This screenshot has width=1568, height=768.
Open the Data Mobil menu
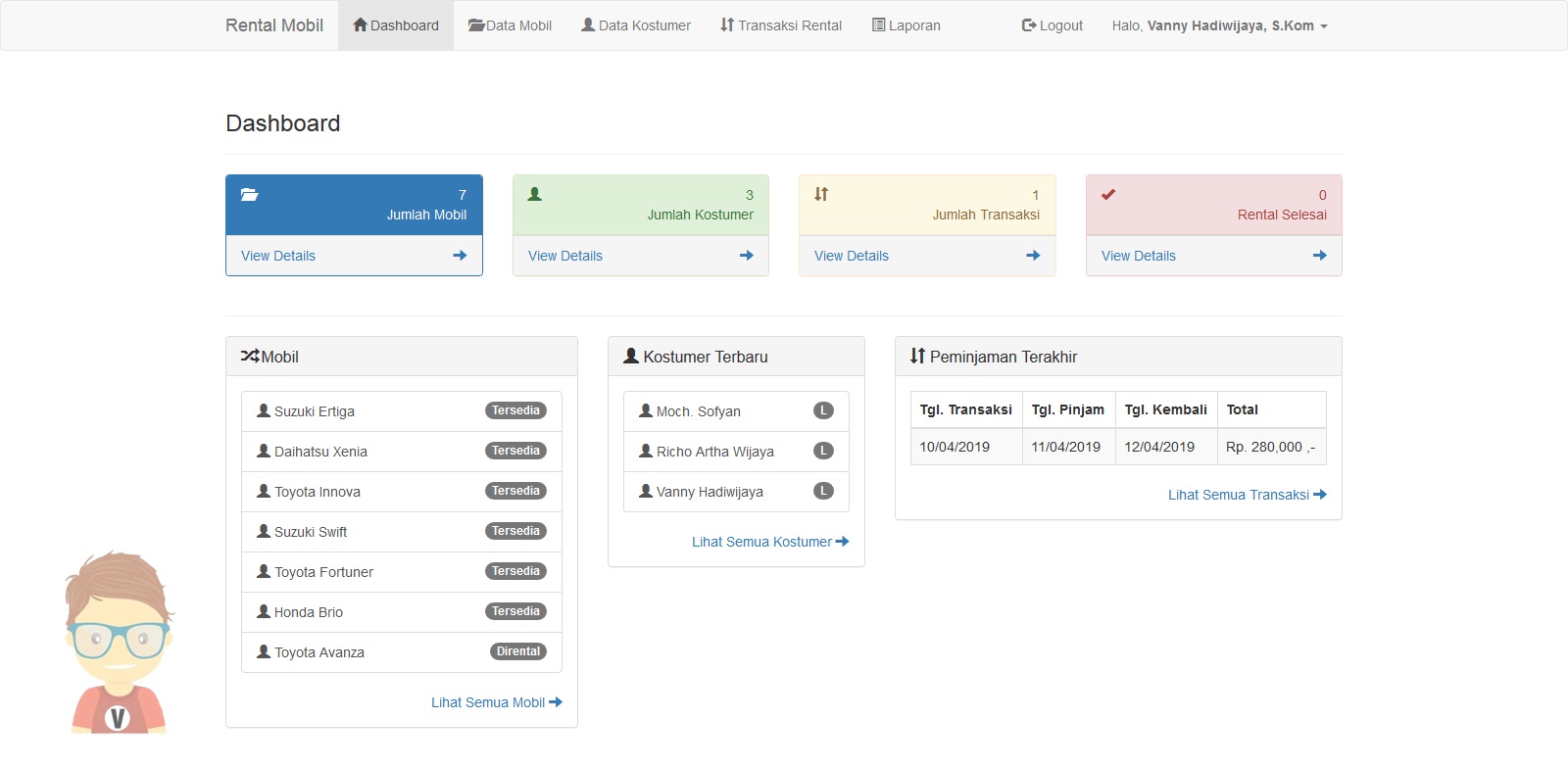510,25
